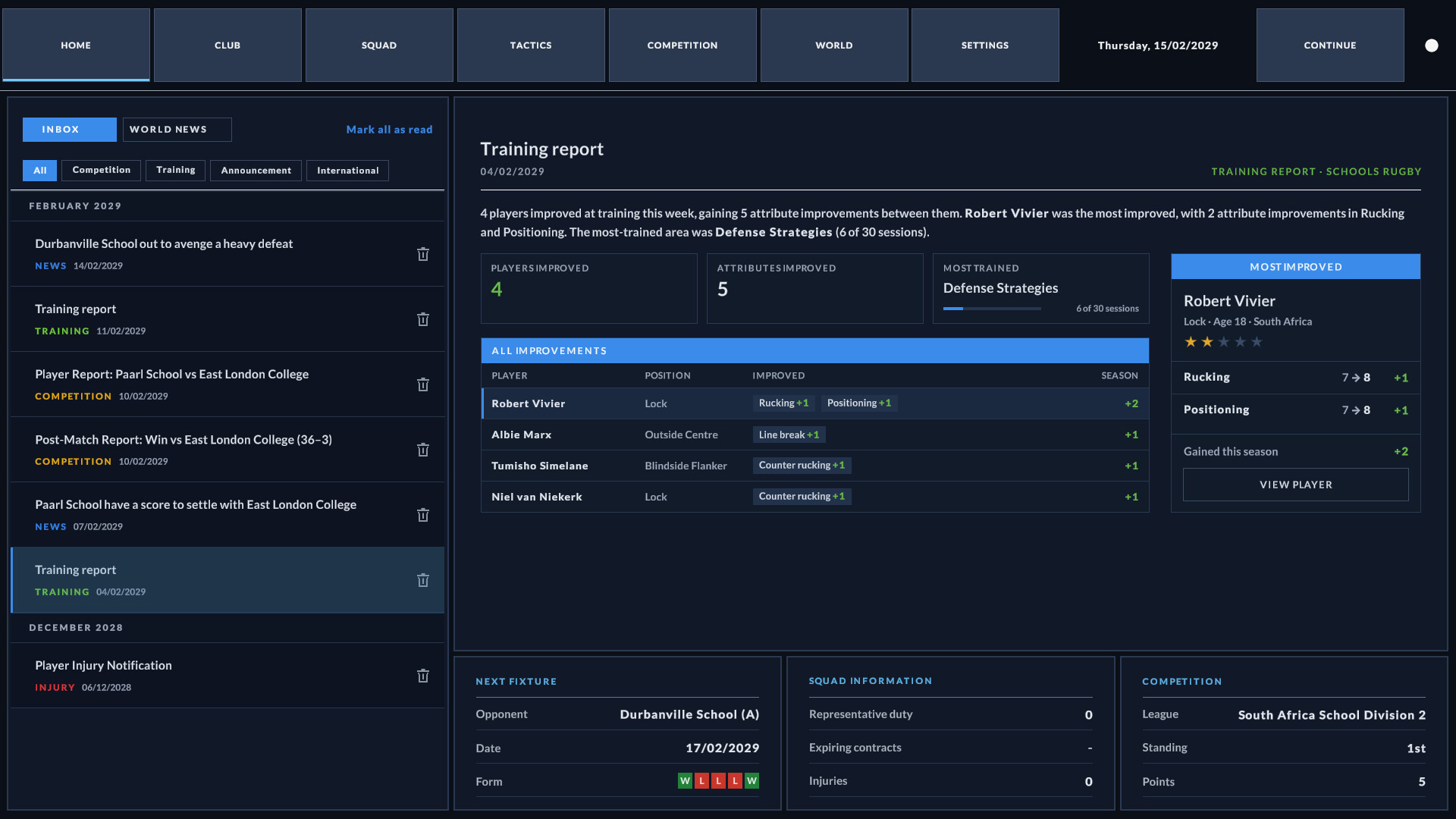Click the Defense Strategies sessions progress bar
Viewport: 1456px width, 819px height.
coord(992,309)
